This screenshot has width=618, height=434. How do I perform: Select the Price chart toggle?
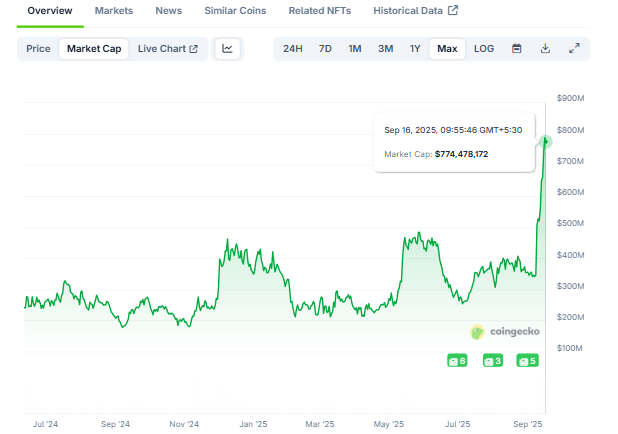pyautogui.click(x=38, y=48)
